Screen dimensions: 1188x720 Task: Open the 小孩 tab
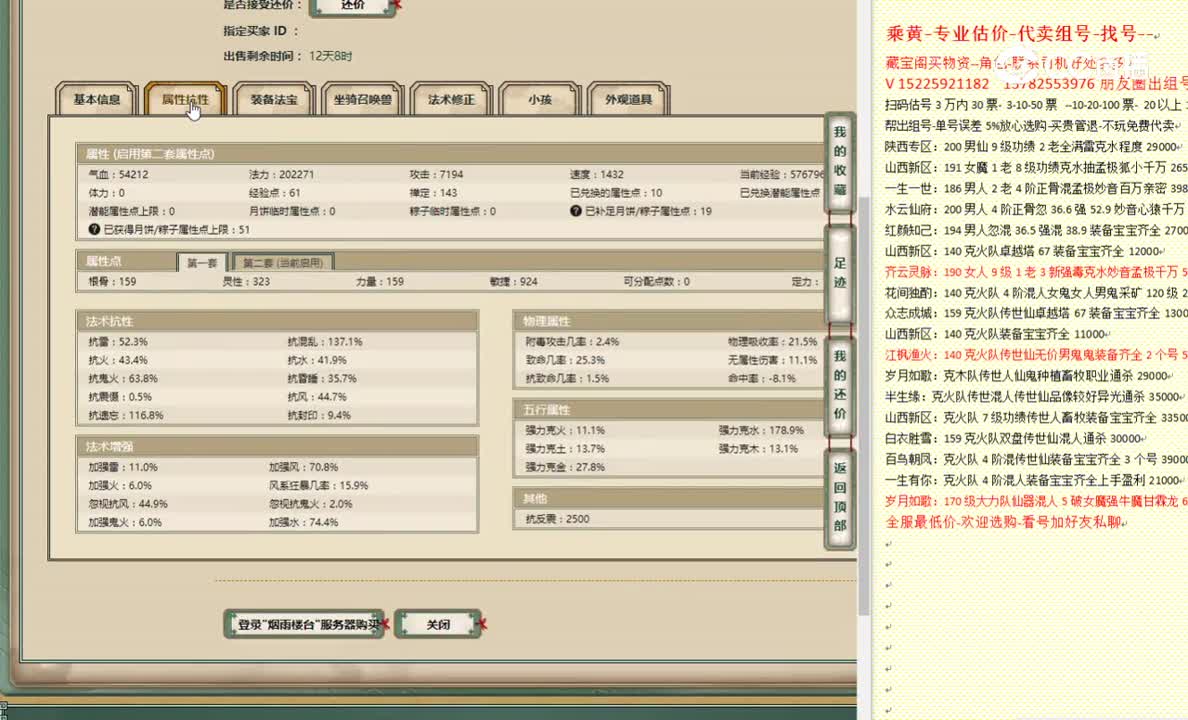[539, 99]
